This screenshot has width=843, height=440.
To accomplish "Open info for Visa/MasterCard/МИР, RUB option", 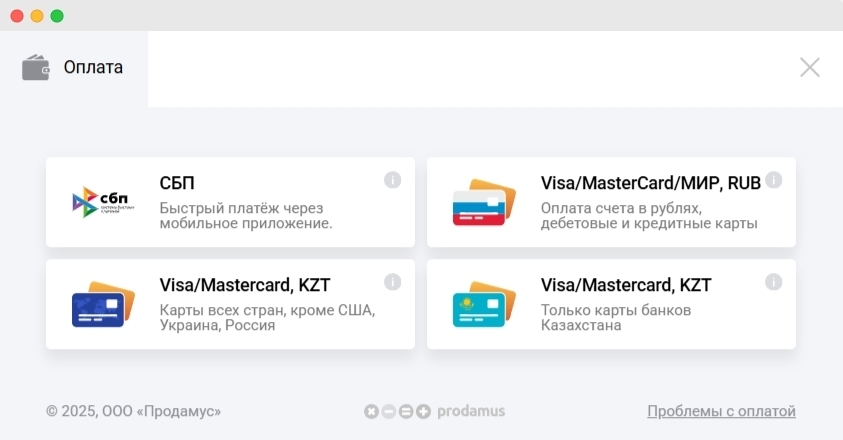I will click(774, 180).
